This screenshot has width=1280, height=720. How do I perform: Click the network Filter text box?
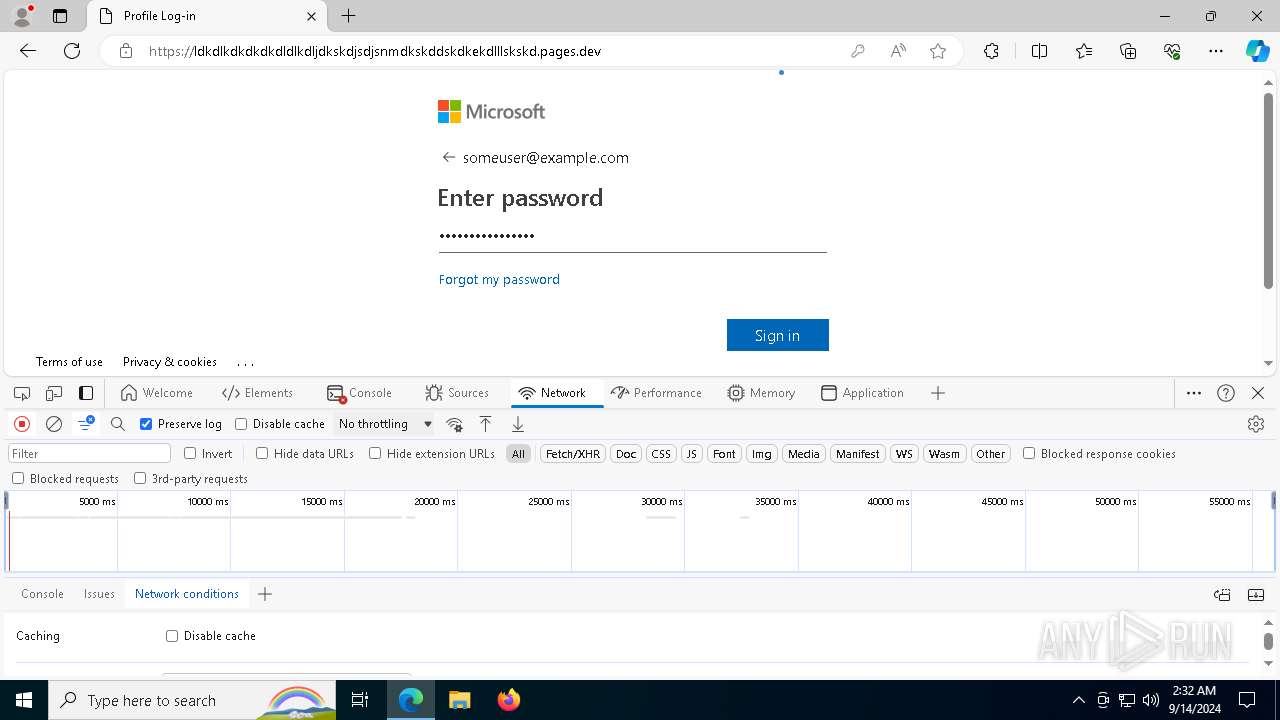[90, 454]
